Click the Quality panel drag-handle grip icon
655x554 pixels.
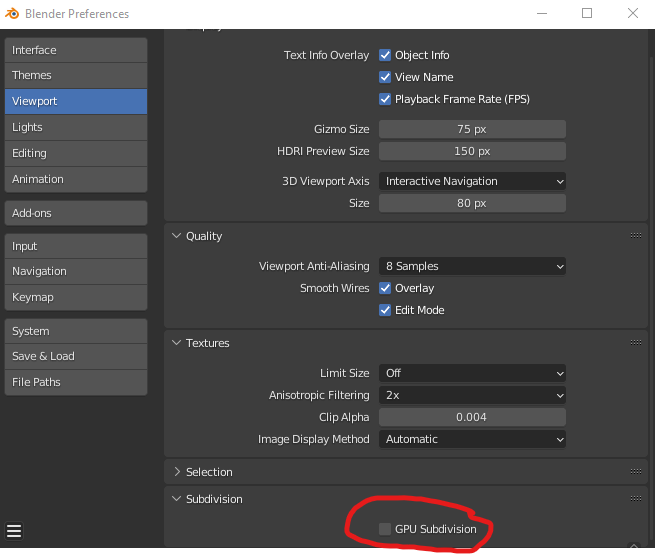pos(635,236)
